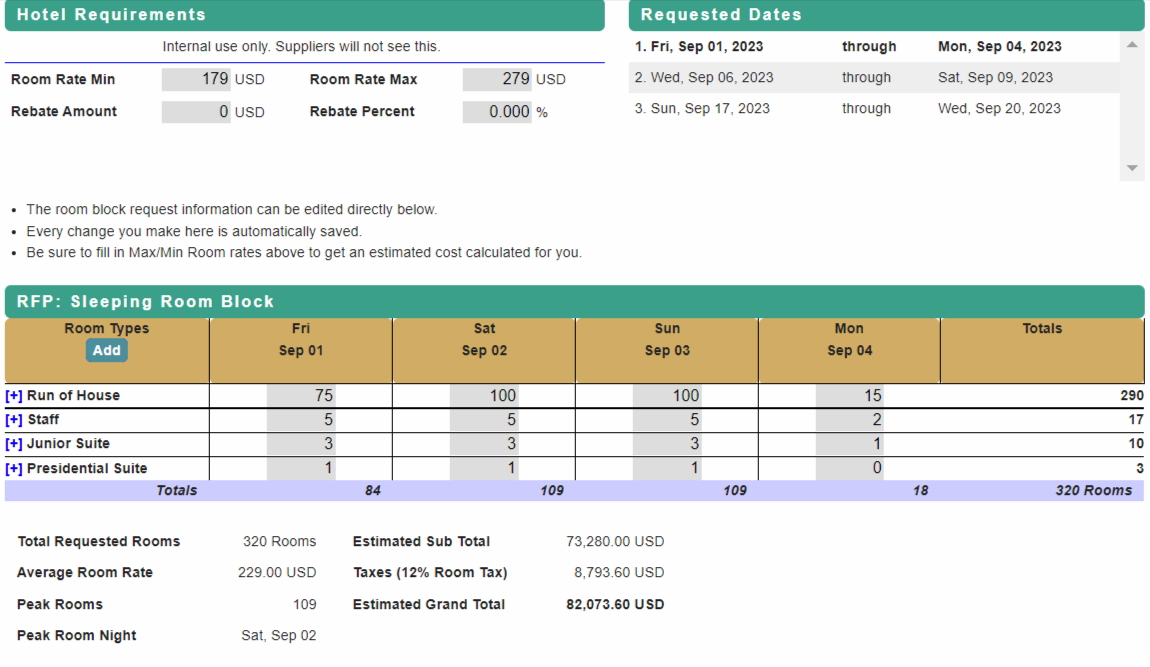The image size is (1150, 667).
Task: Expand the Junior Suite row
Action: (14, 444)
